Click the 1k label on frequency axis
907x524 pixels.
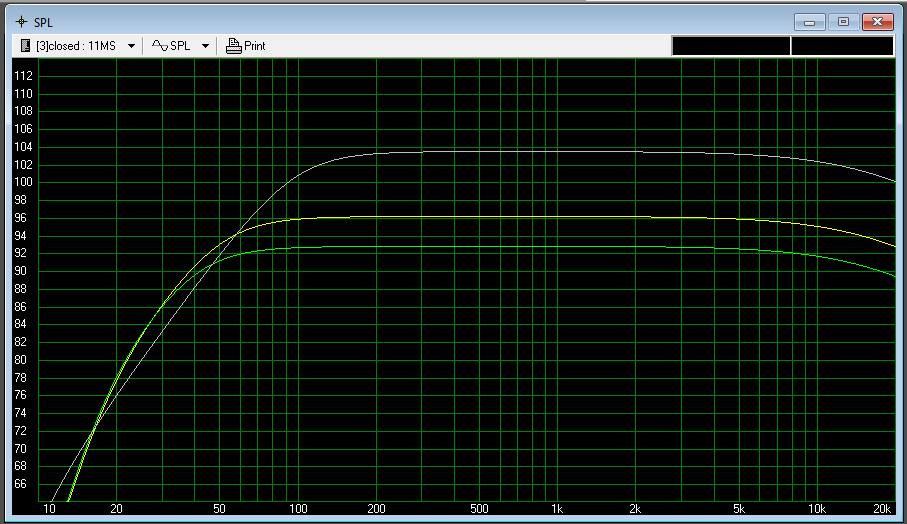click(x=556, y=509)
